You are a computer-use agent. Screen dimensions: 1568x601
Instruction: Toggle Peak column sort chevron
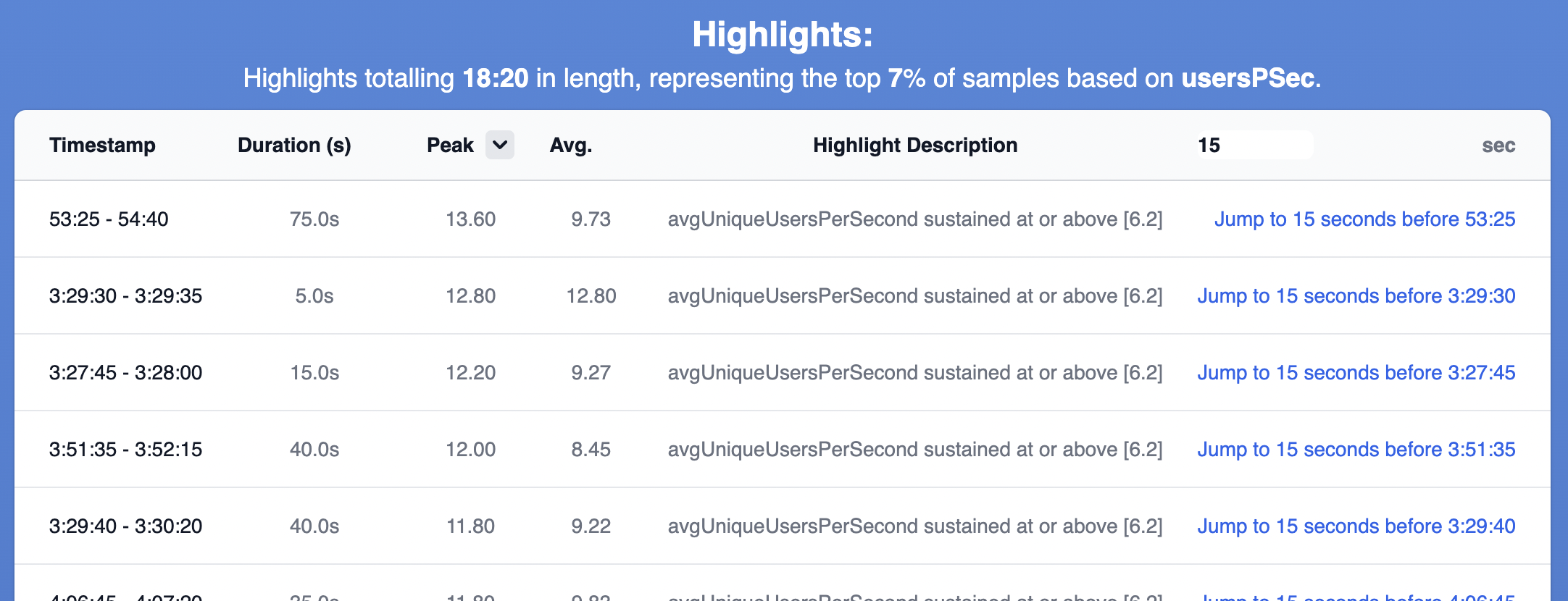click(500, 145)
